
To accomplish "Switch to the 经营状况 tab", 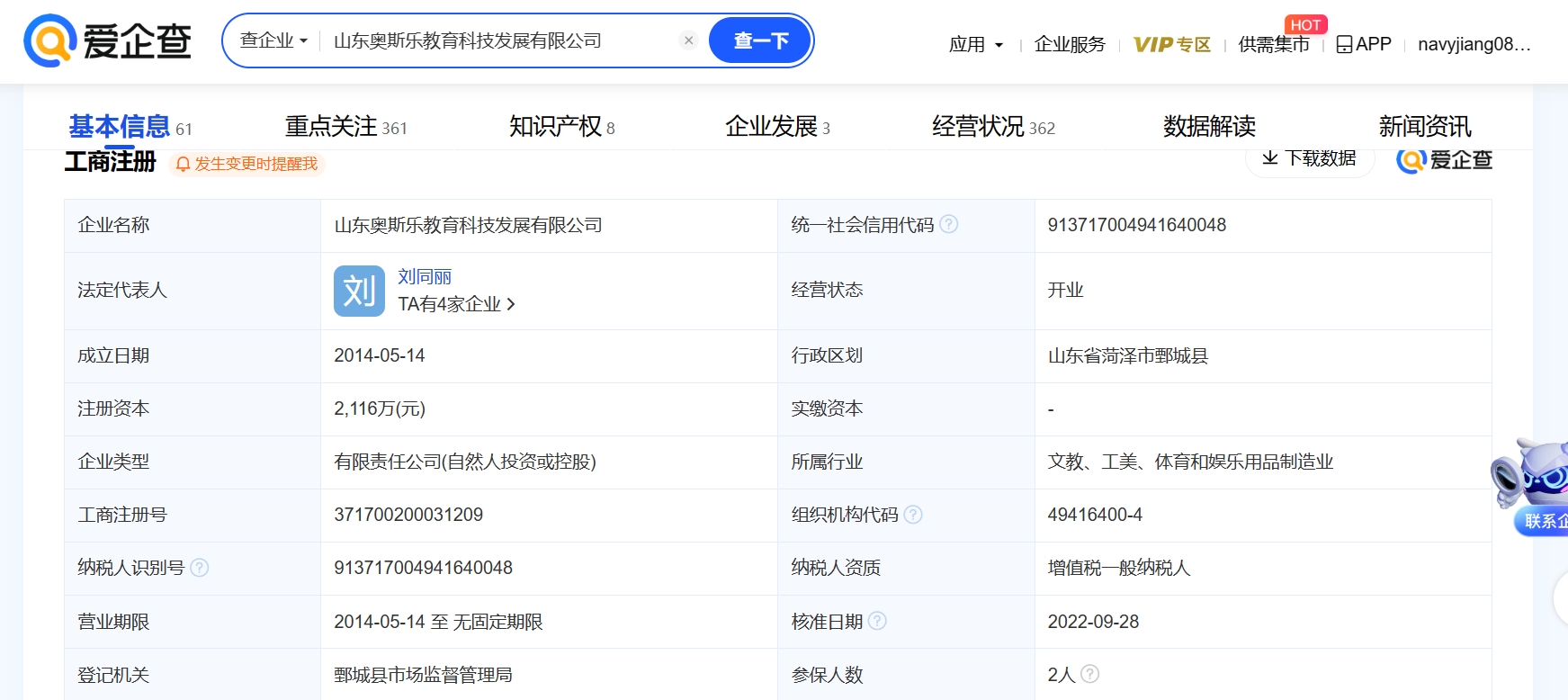I will tap(993, 127).
